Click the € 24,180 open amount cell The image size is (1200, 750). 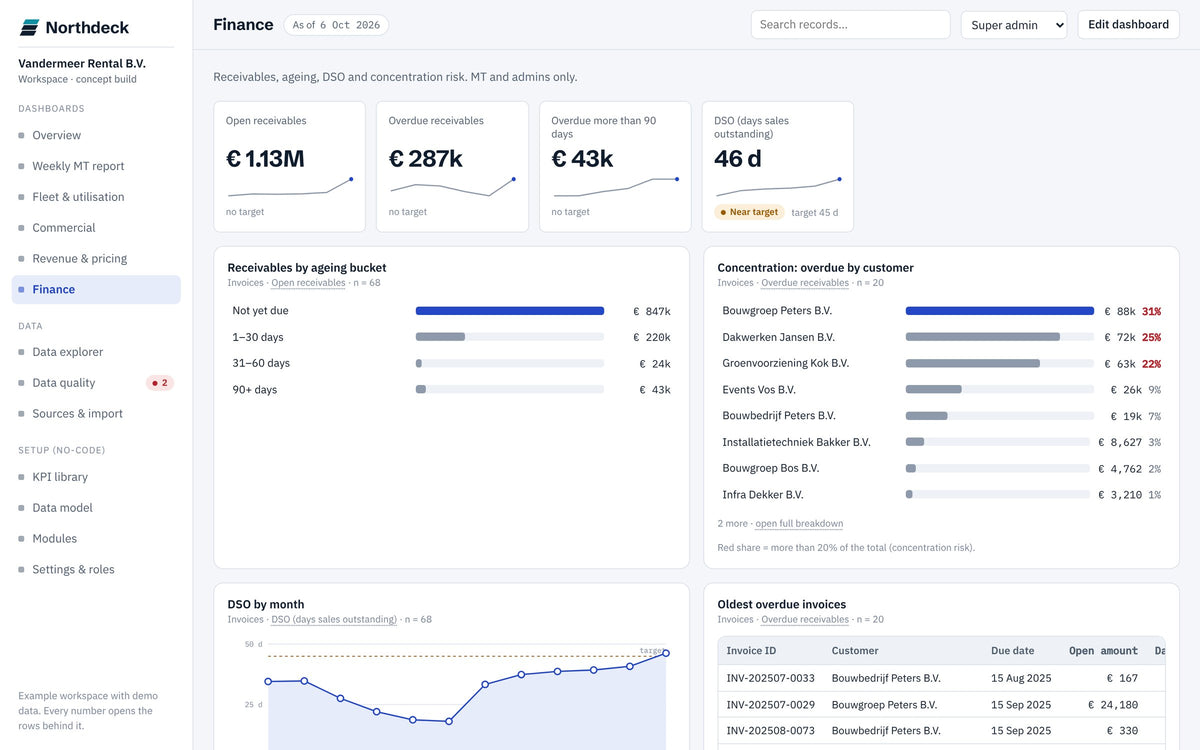(1114, 704)
